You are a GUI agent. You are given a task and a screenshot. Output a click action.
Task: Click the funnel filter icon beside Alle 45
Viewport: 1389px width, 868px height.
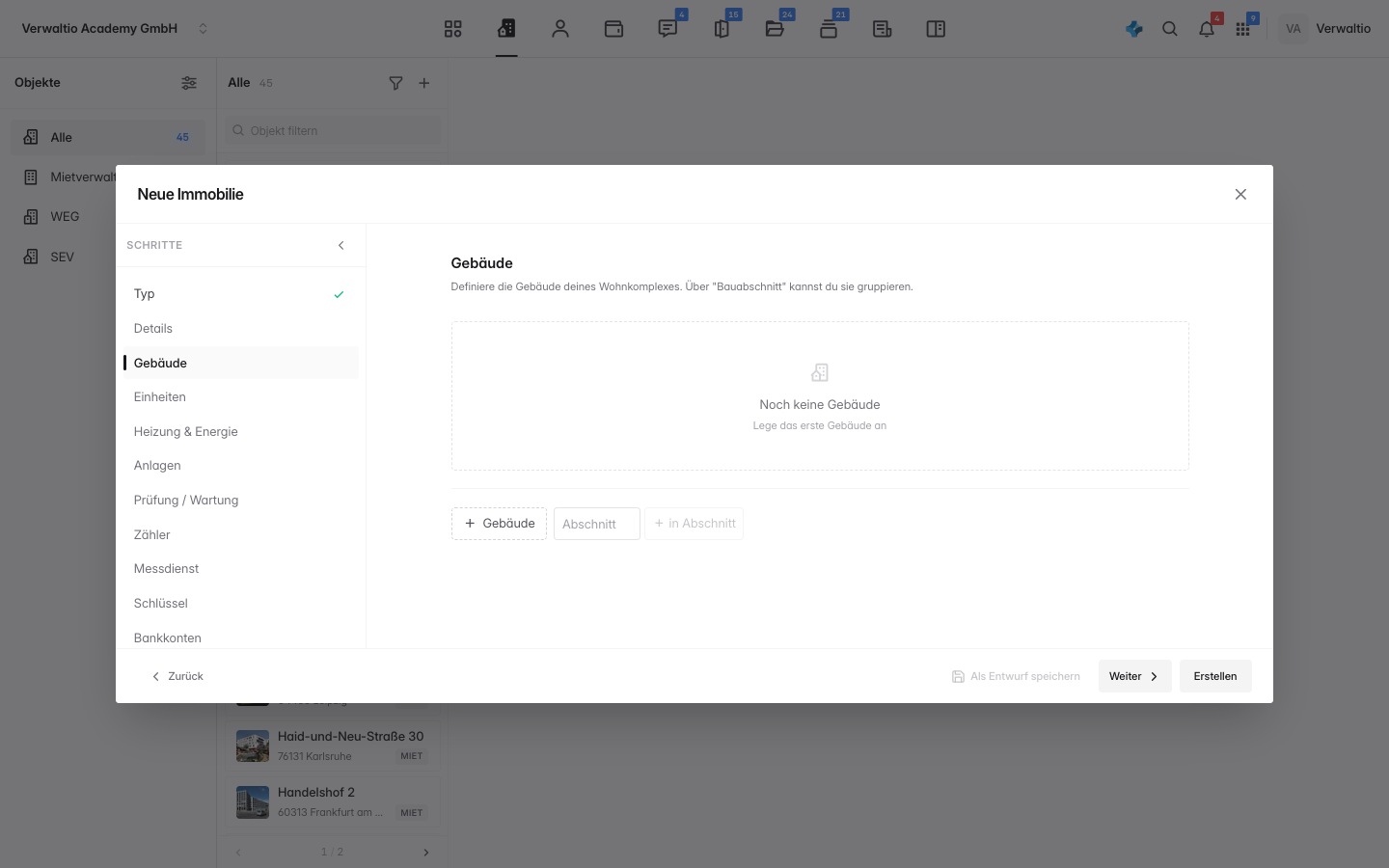tap(395, 83)
